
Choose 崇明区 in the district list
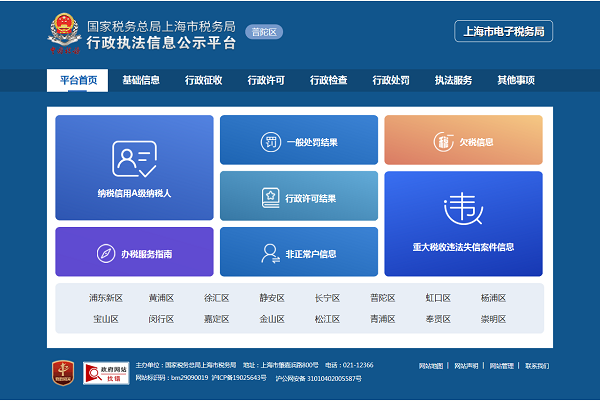click(493, 320)
